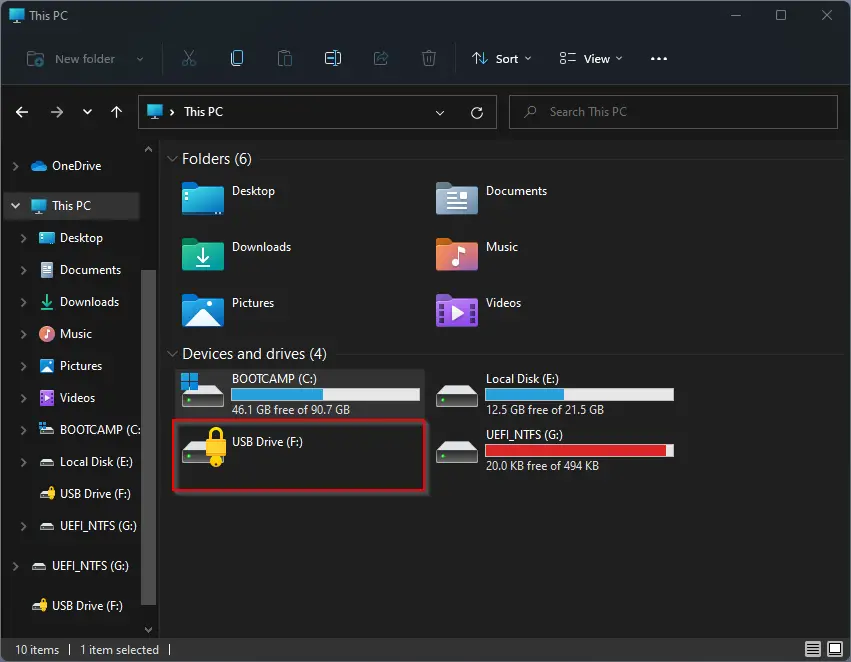Collapse the Devices and drives group
This screenshot has width=851, height=662.
(173, 354)
